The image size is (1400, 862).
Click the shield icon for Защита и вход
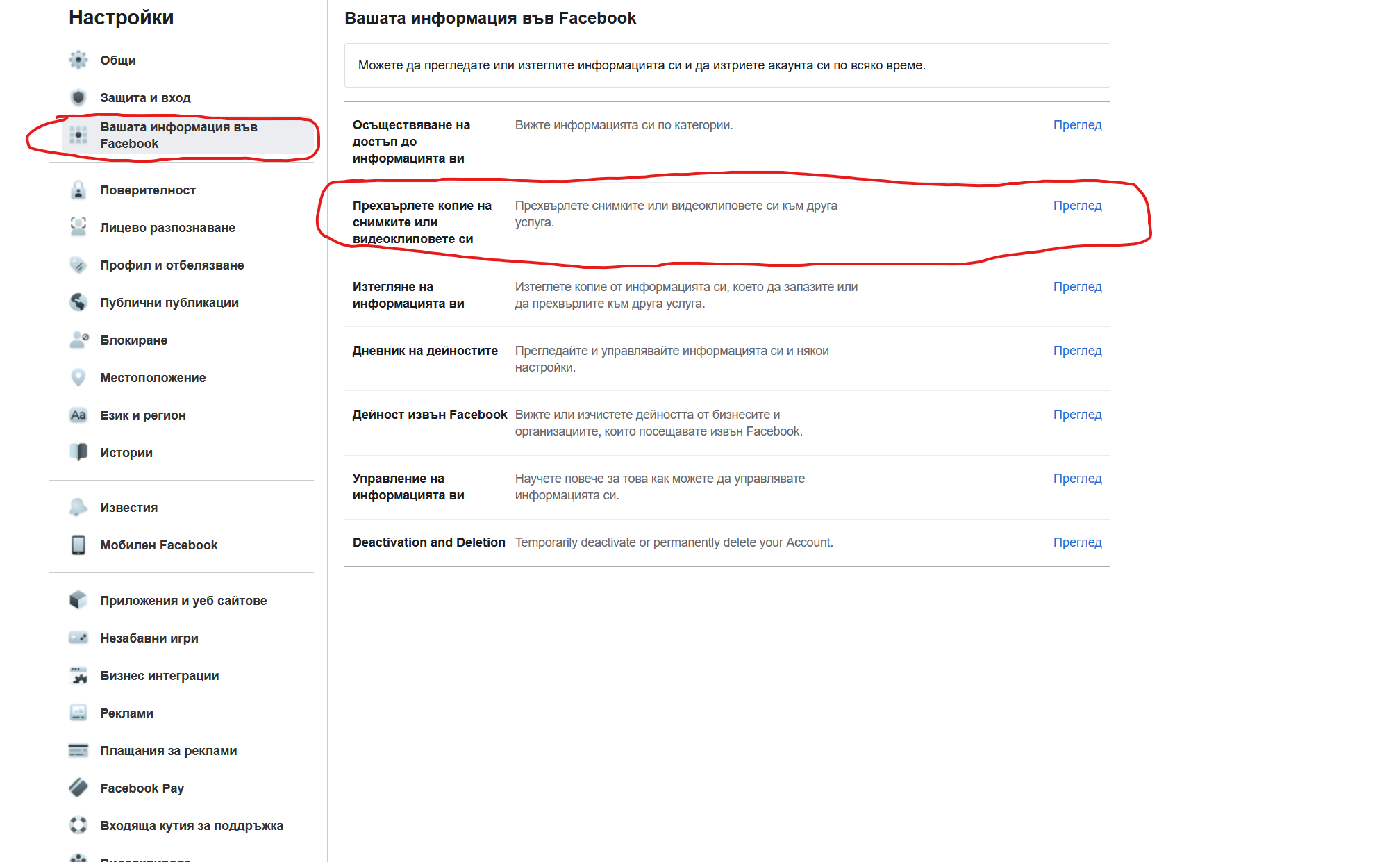tap(78, 97)
